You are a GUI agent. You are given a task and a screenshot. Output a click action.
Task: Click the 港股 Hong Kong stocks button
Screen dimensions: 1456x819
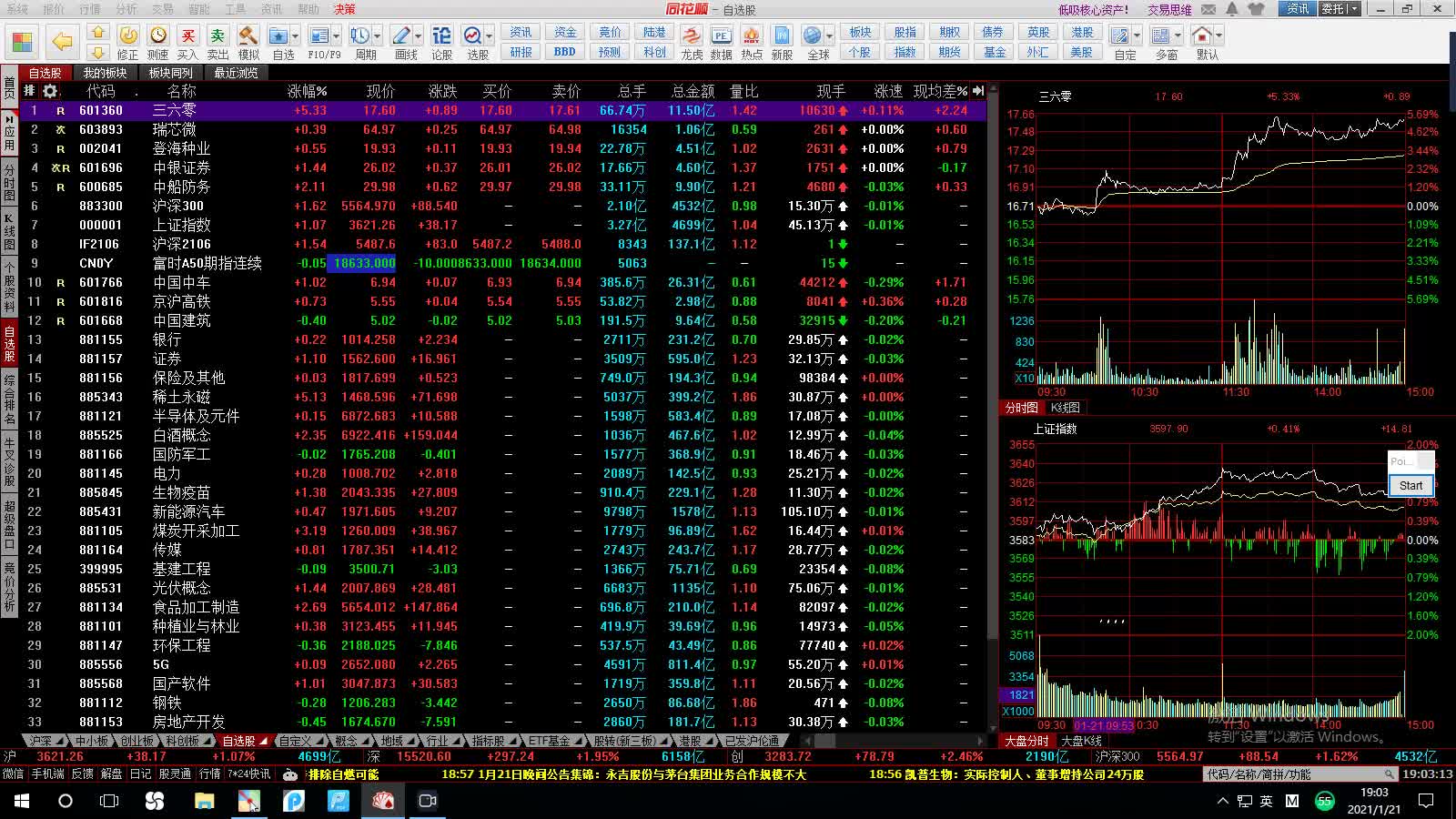pos(1082,32)
